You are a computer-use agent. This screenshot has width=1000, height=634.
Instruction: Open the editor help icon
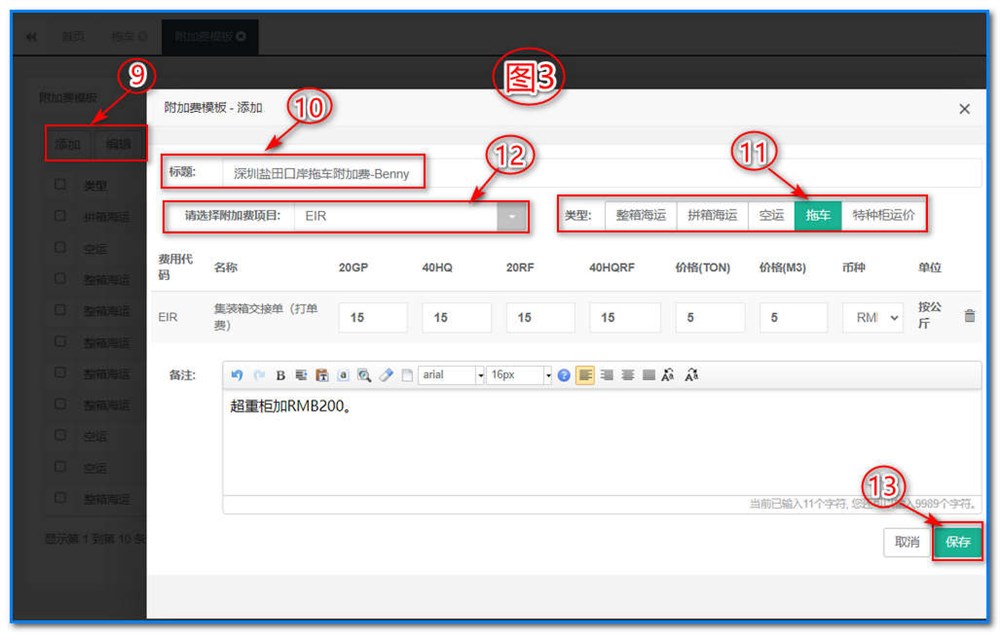[x=564, y=375]
